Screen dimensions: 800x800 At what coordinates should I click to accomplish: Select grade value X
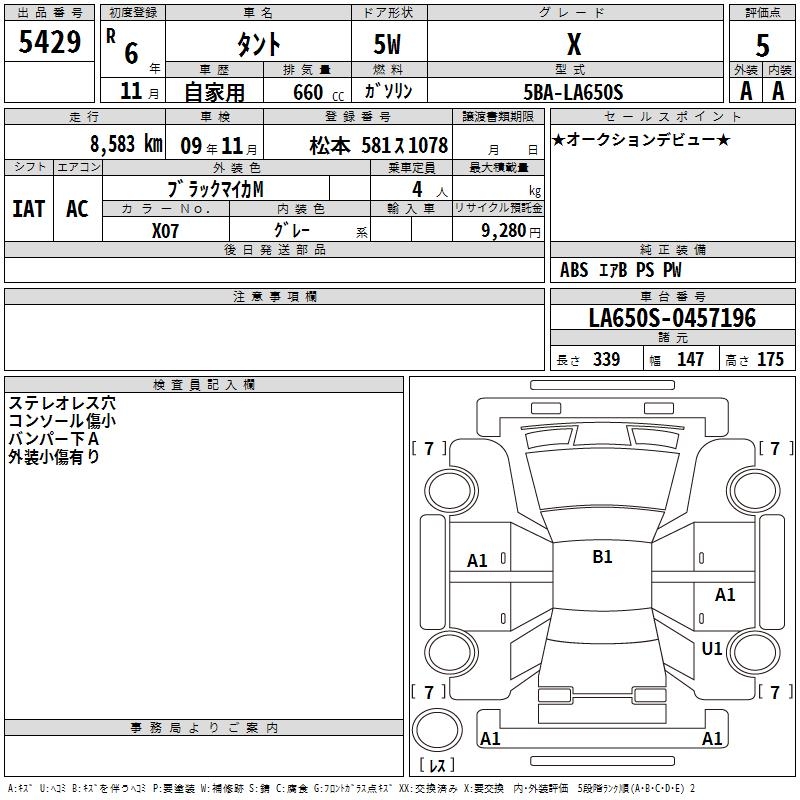574,44
